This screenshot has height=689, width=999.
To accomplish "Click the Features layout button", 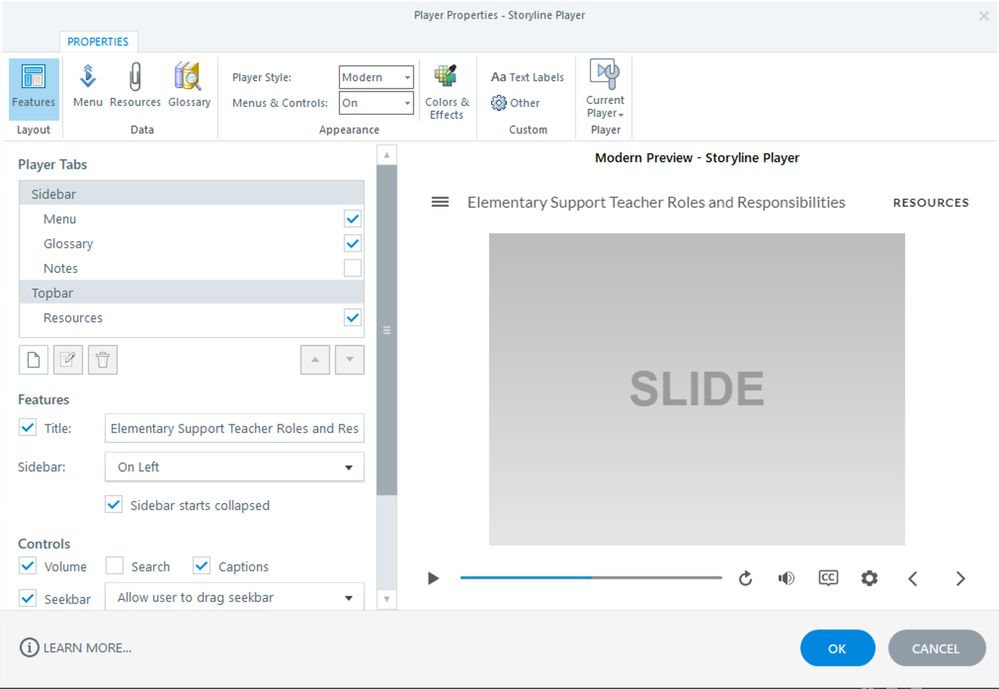I will click(x=34, y=87).
